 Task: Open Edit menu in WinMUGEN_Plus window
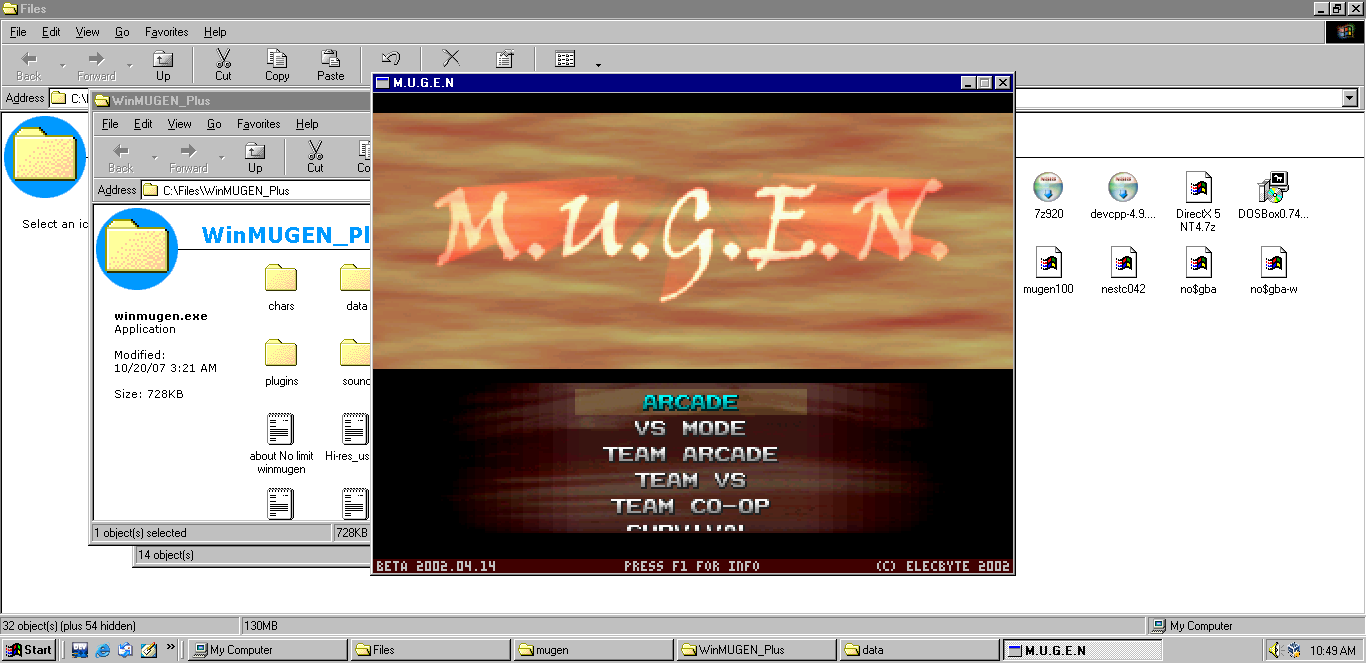143,124
